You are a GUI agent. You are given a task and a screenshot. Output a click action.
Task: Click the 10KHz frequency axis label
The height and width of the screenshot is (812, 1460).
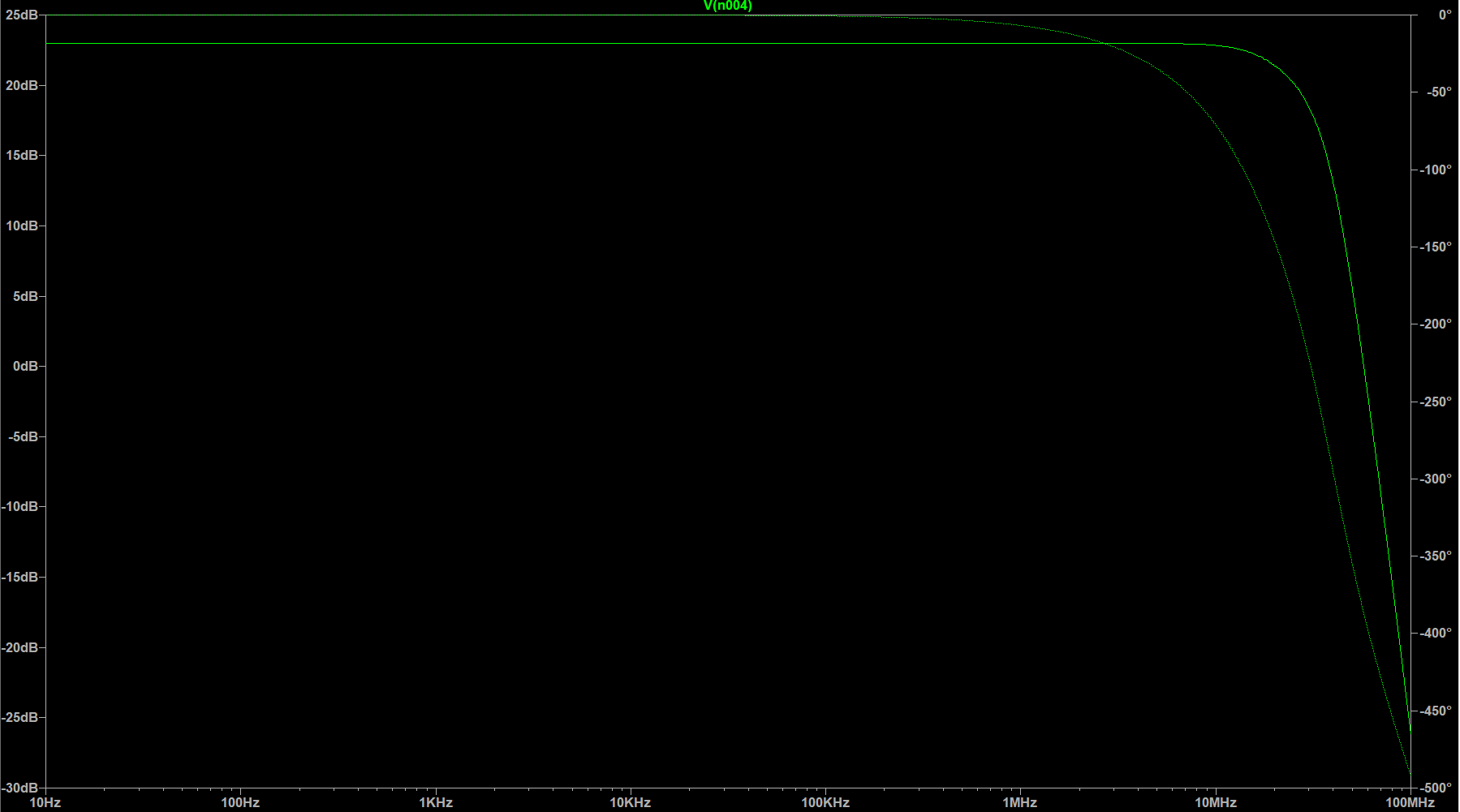pos(631,802)
